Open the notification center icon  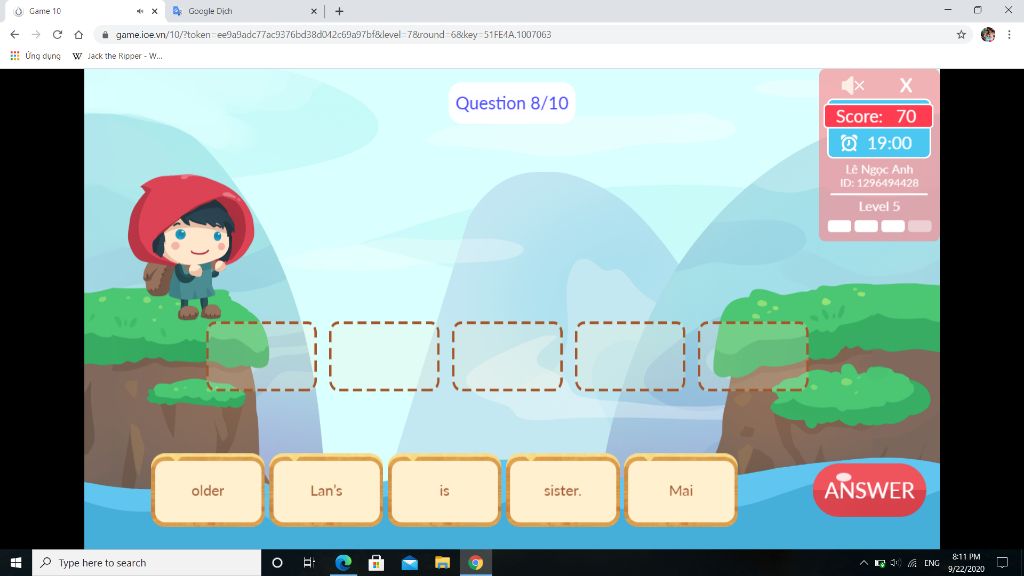(x=1002, y=562)
